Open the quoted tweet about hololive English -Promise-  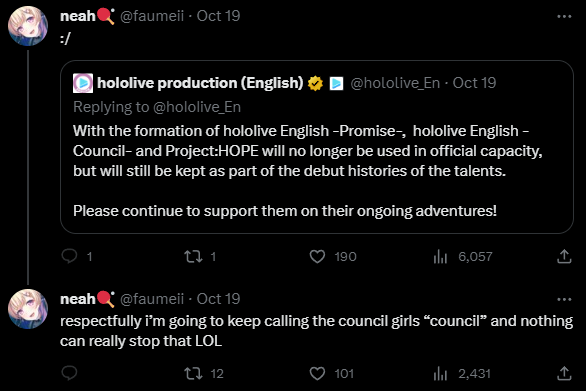point(317,147)
